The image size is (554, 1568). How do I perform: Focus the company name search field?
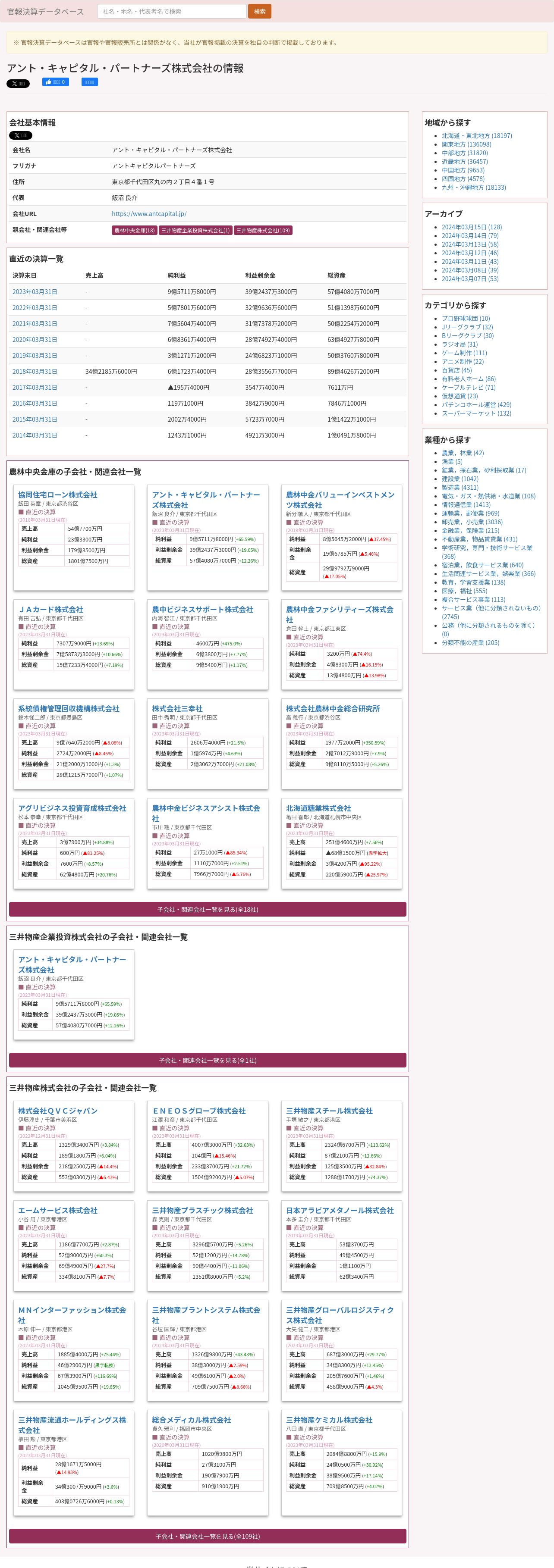pos(172,12)
